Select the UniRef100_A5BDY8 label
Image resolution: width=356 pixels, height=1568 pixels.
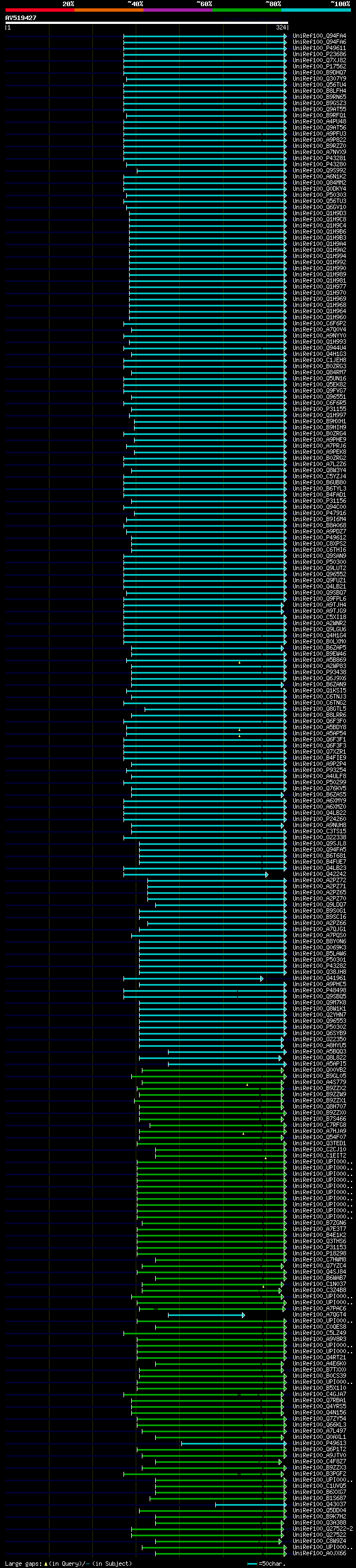(319, 728)
